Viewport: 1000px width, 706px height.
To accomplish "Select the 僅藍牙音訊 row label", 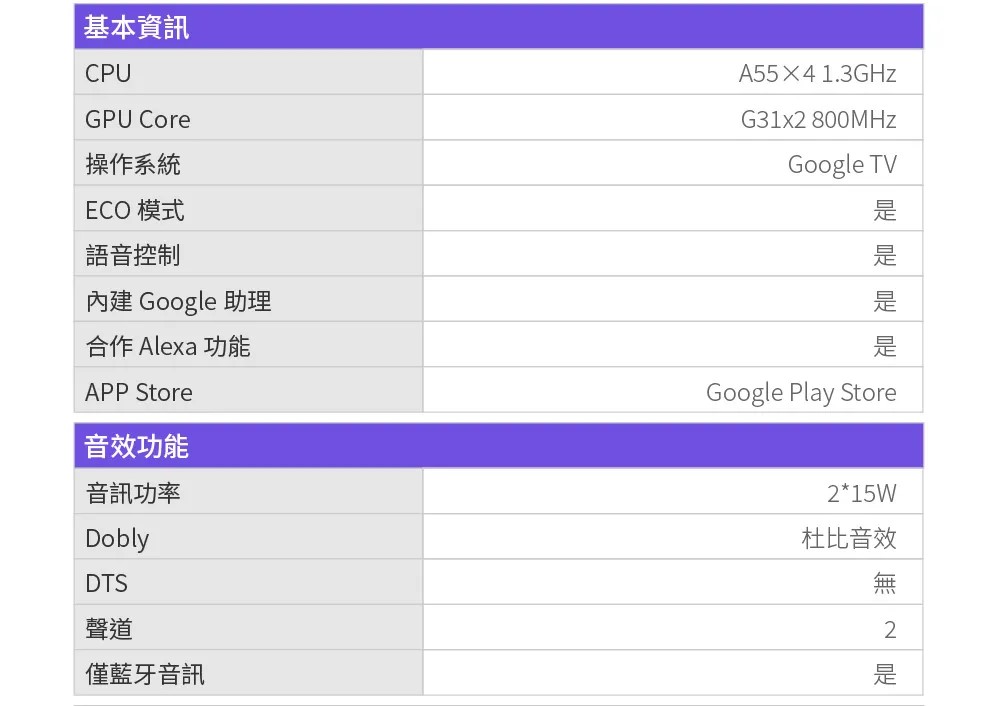I will click(x=145, y=674).
